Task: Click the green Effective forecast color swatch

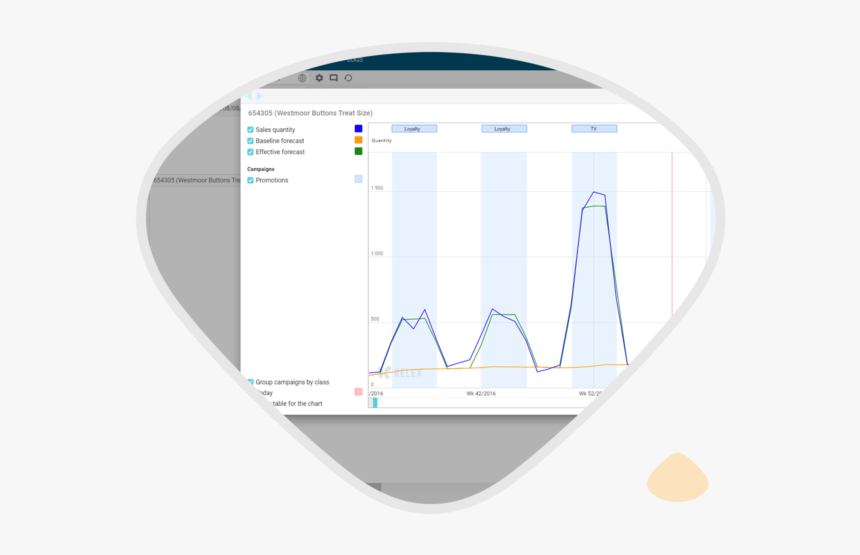Action: click(x=358, y=151)
